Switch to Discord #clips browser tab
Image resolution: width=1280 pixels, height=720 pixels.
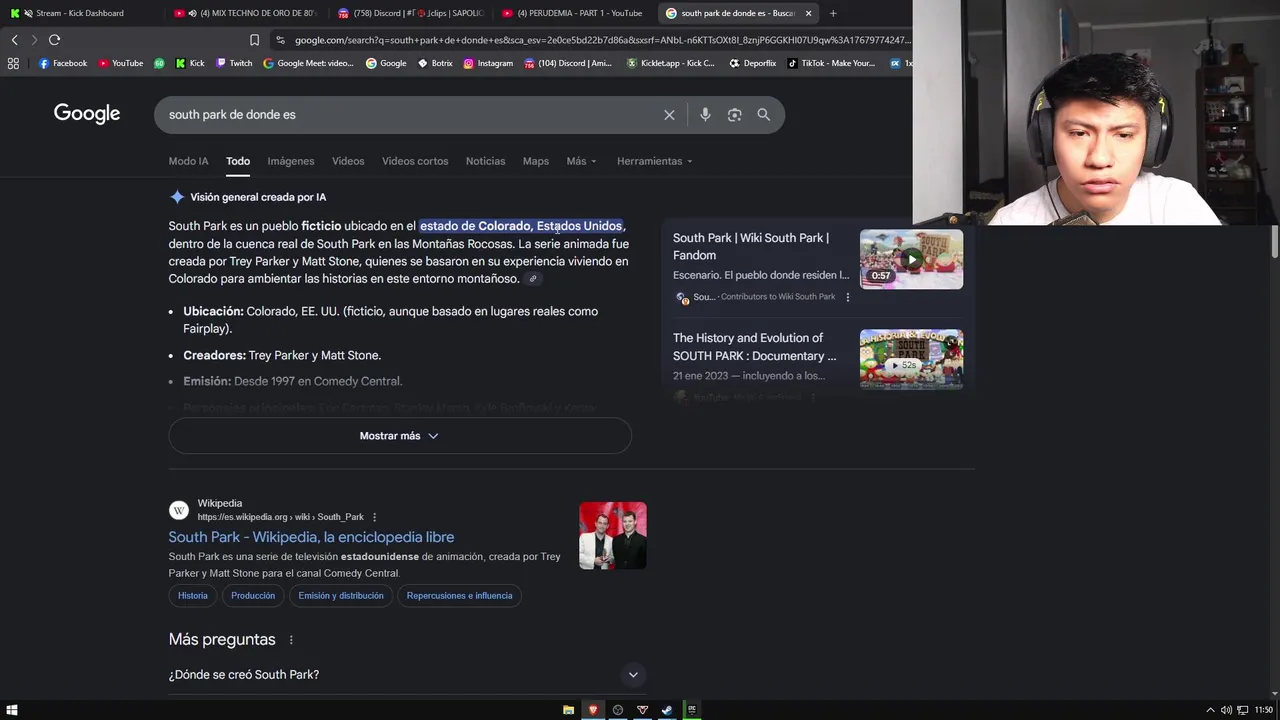[411, 13]
